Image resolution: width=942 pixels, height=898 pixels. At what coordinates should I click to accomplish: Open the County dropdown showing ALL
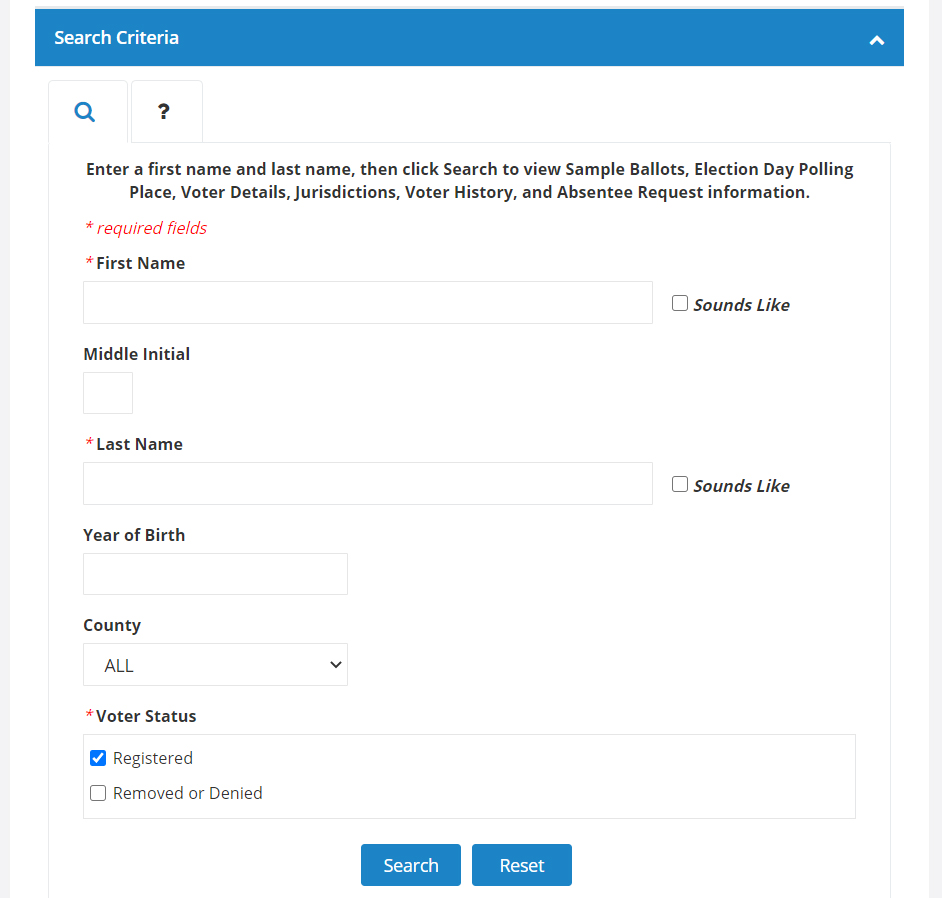click(215, 665)
